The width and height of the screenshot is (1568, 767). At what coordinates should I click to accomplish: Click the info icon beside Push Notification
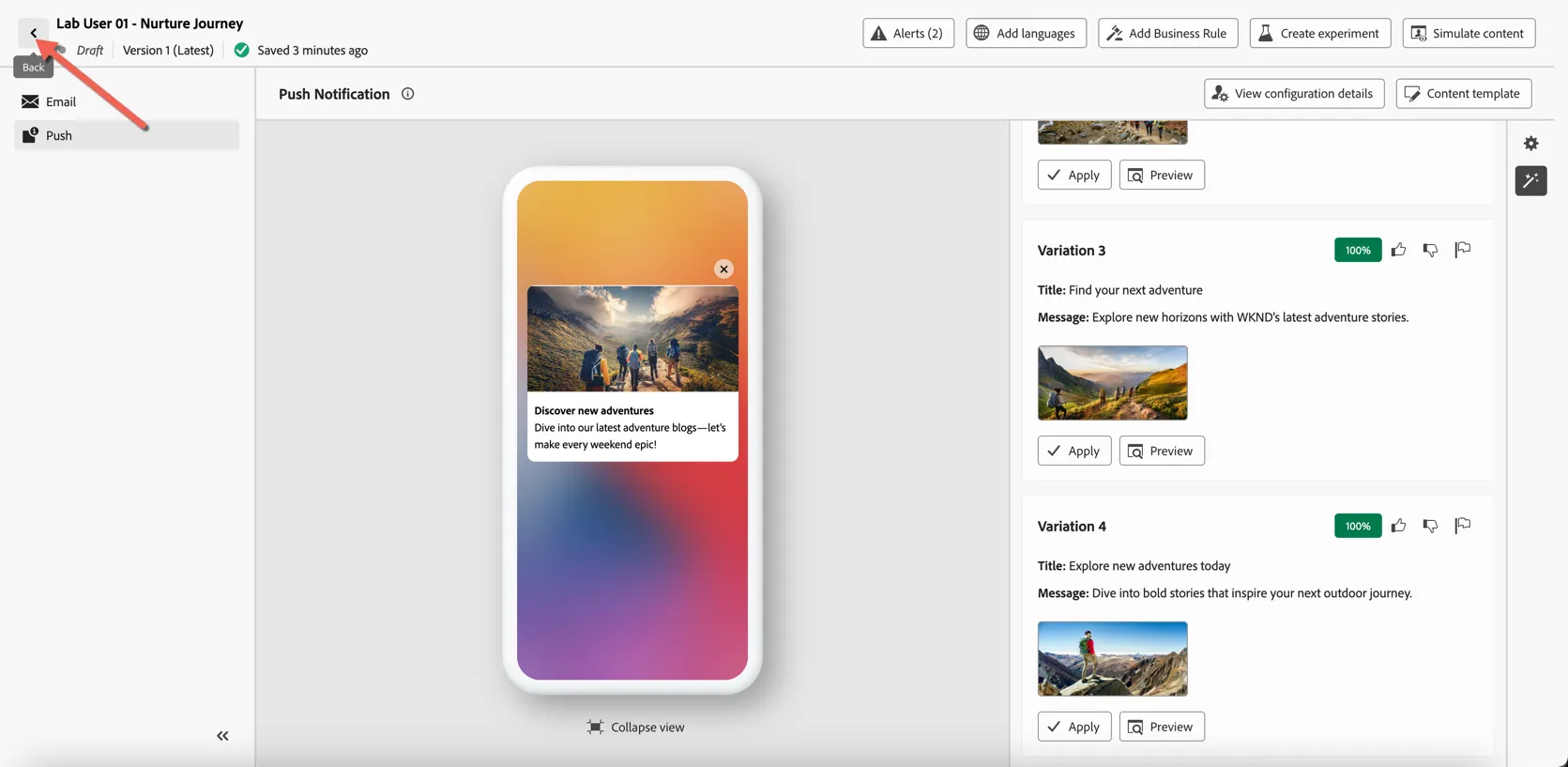[407, 94]
